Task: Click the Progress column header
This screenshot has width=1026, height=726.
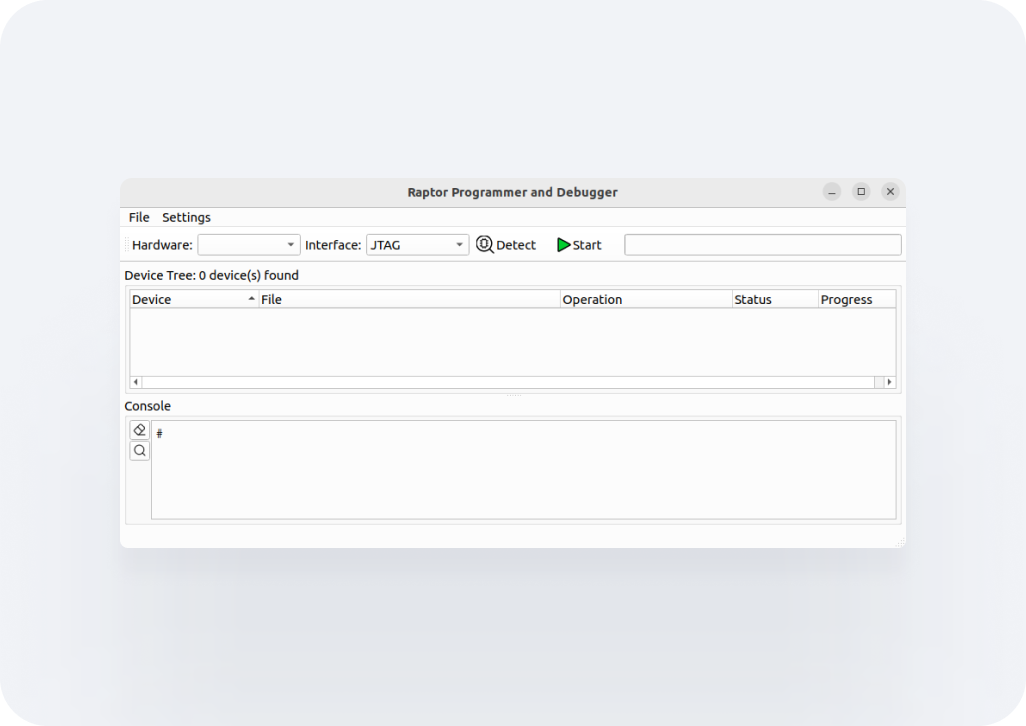Action: tap(857, 300)
